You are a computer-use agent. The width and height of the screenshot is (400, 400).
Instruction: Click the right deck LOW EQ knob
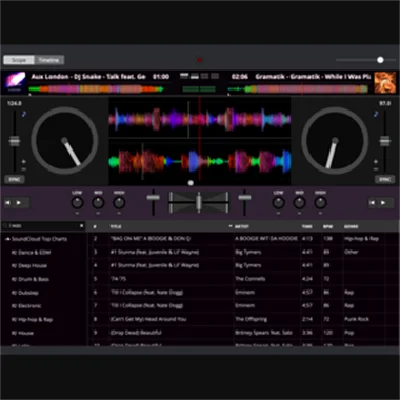tap(278, 202)
